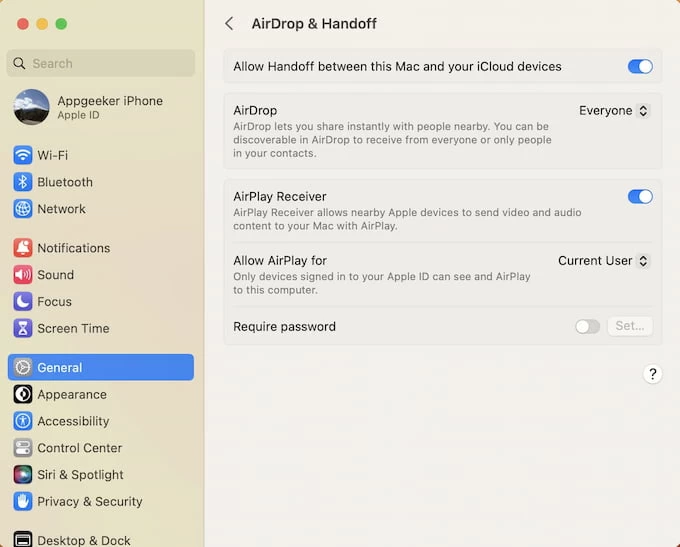Open Bluetooth settings label

pyautogui.click(x=65, y=182)
